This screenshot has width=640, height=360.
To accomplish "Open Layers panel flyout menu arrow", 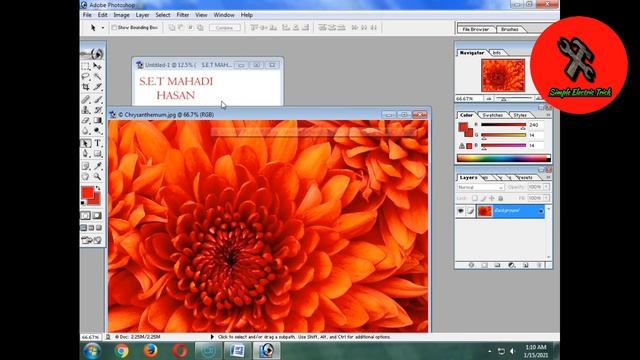I will pos(548,178).
